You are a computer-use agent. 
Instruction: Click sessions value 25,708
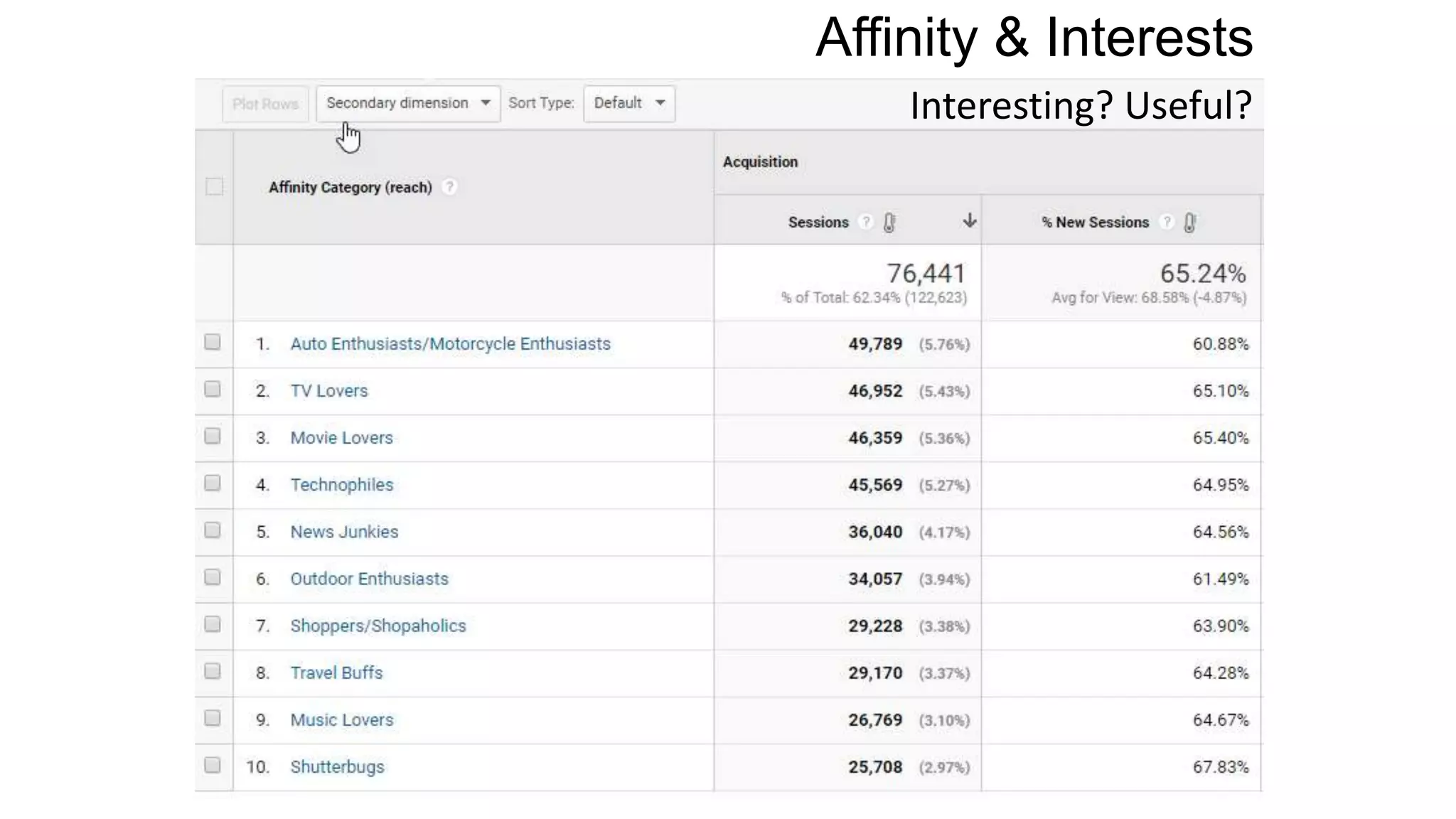pyautogui.click(x=875, y=766)
